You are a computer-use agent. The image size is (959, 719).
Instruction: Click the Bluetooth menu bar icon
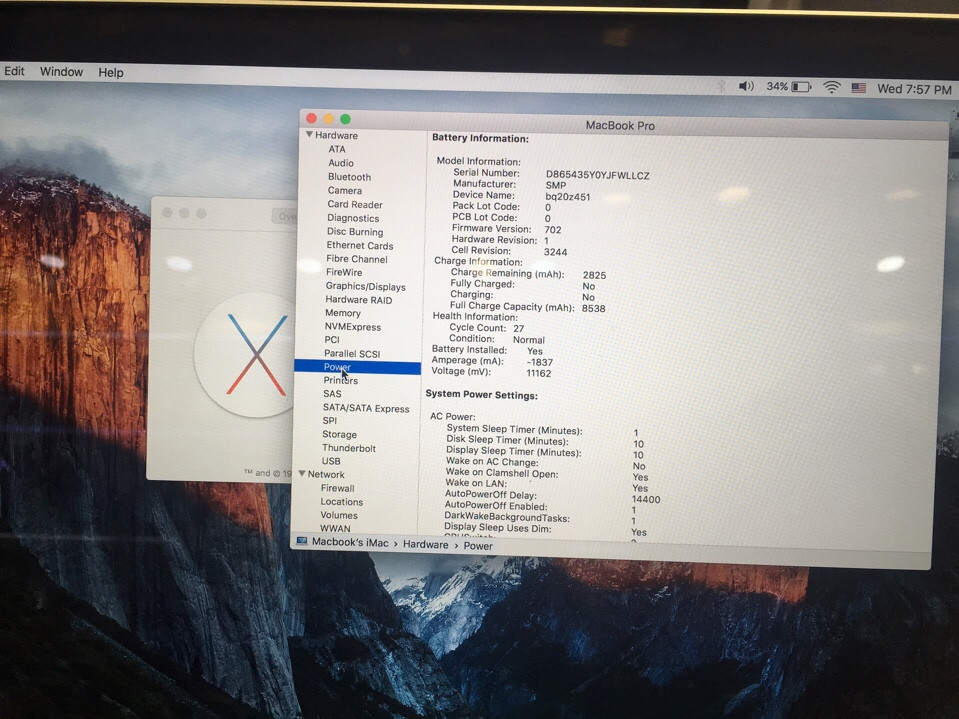pyautogui.click(x=722, y=86)
